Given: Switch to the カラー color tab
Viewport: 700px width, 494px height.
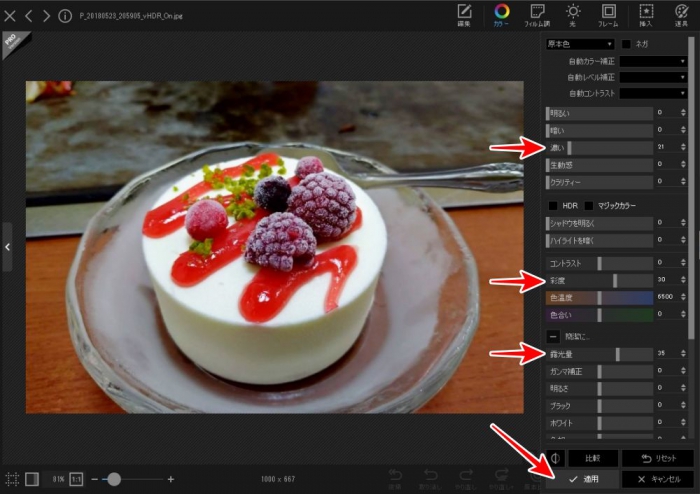Looking at the screenshot, I should click(x=501, y=15).
